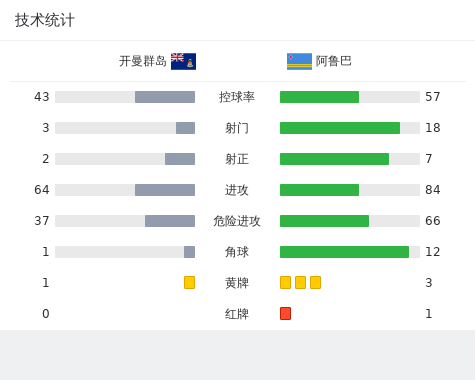Click the 红牌 stat label
The image size is (475, 380).
237,314
